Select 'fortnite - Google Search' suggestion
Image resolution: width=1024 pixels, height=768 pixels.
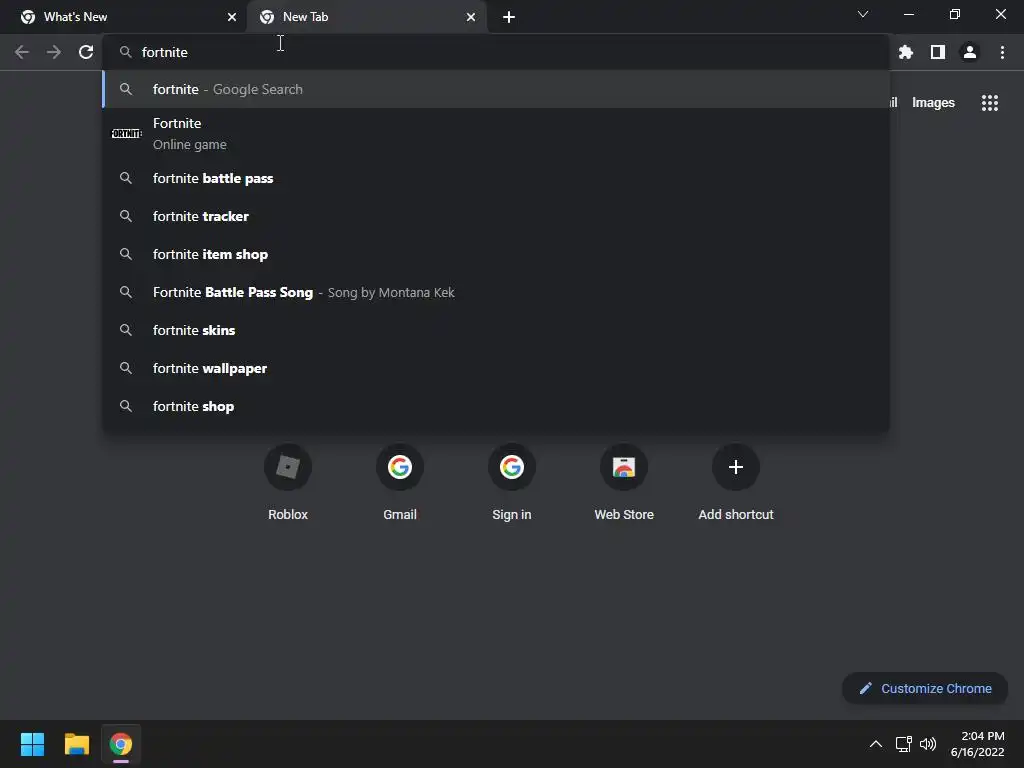(x=496, y=89)
